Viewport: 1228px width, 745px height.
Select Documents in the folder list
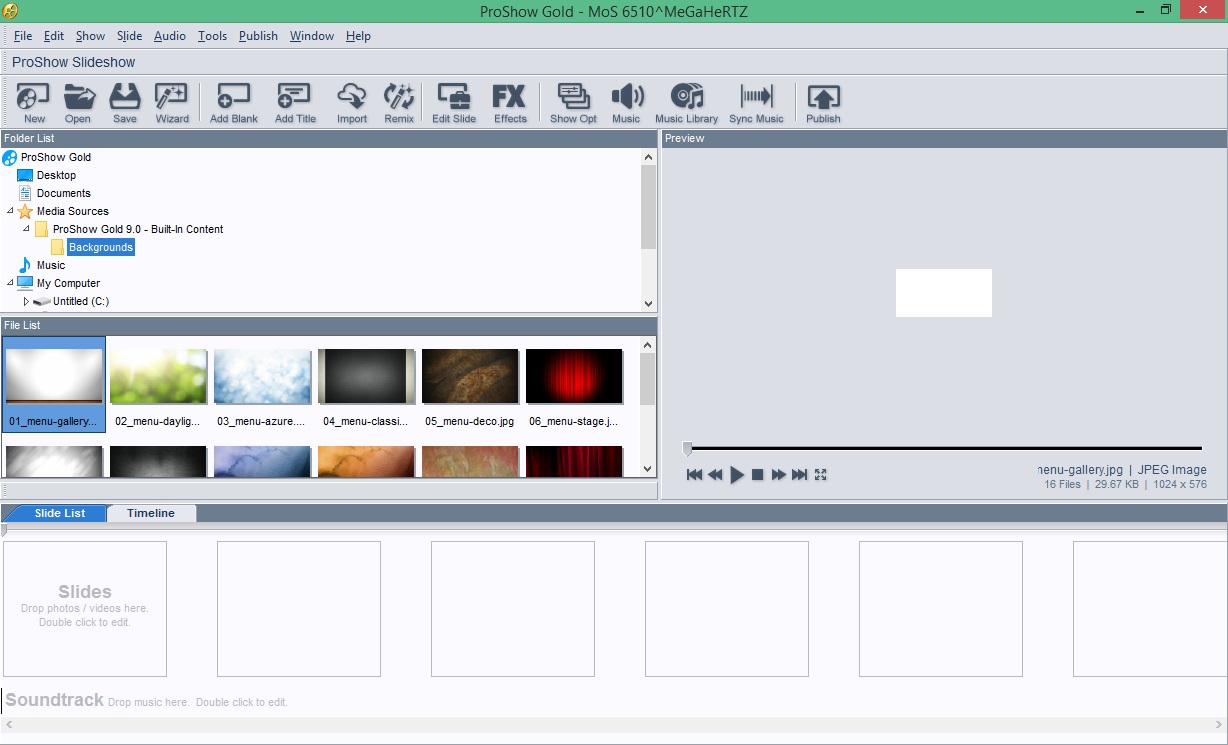click(x=63, y=193)
